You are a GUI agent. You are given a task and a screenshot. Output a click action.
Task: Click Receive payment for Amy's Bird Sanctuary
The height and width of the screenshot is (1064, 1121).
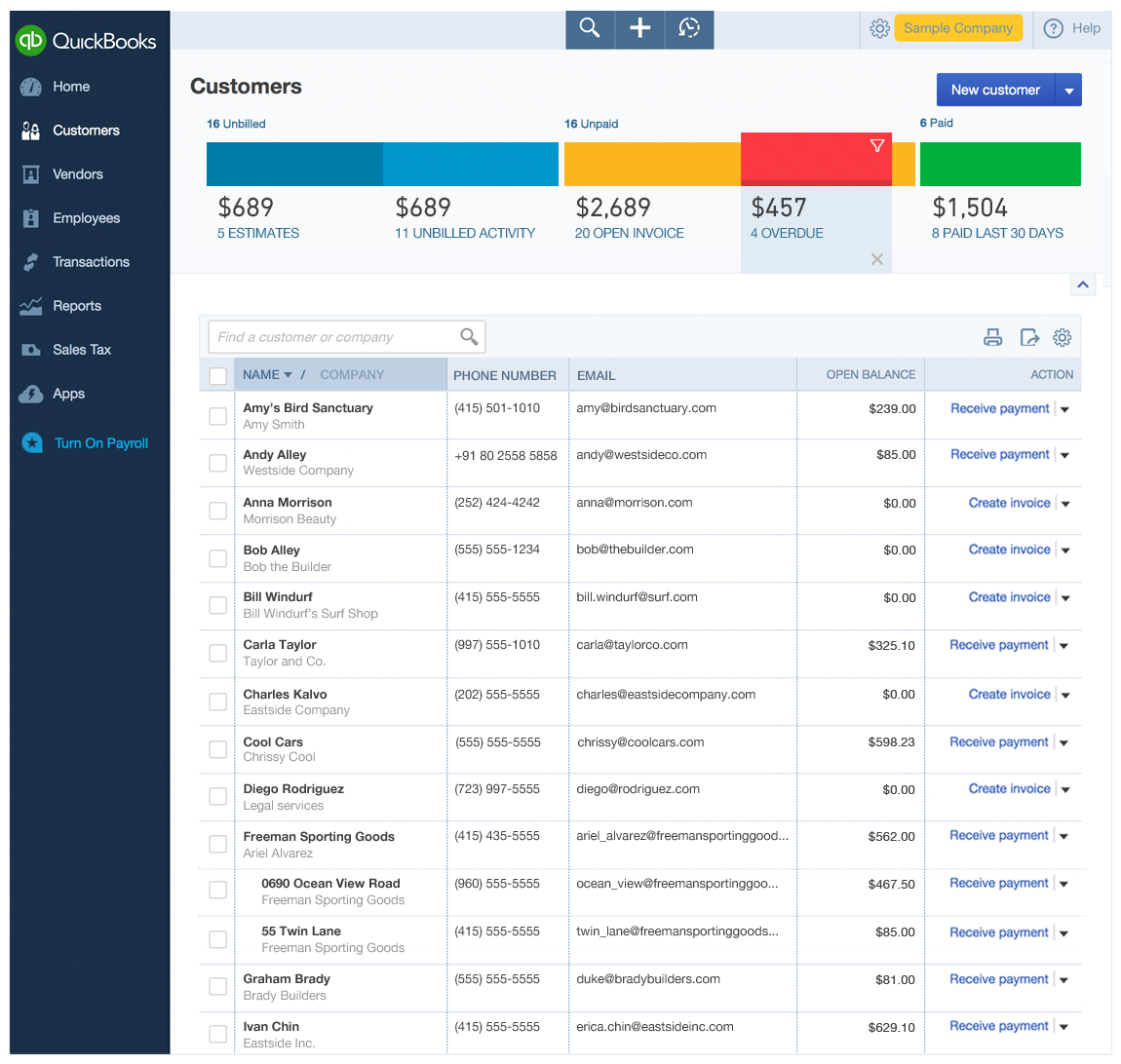pos(999,408)
